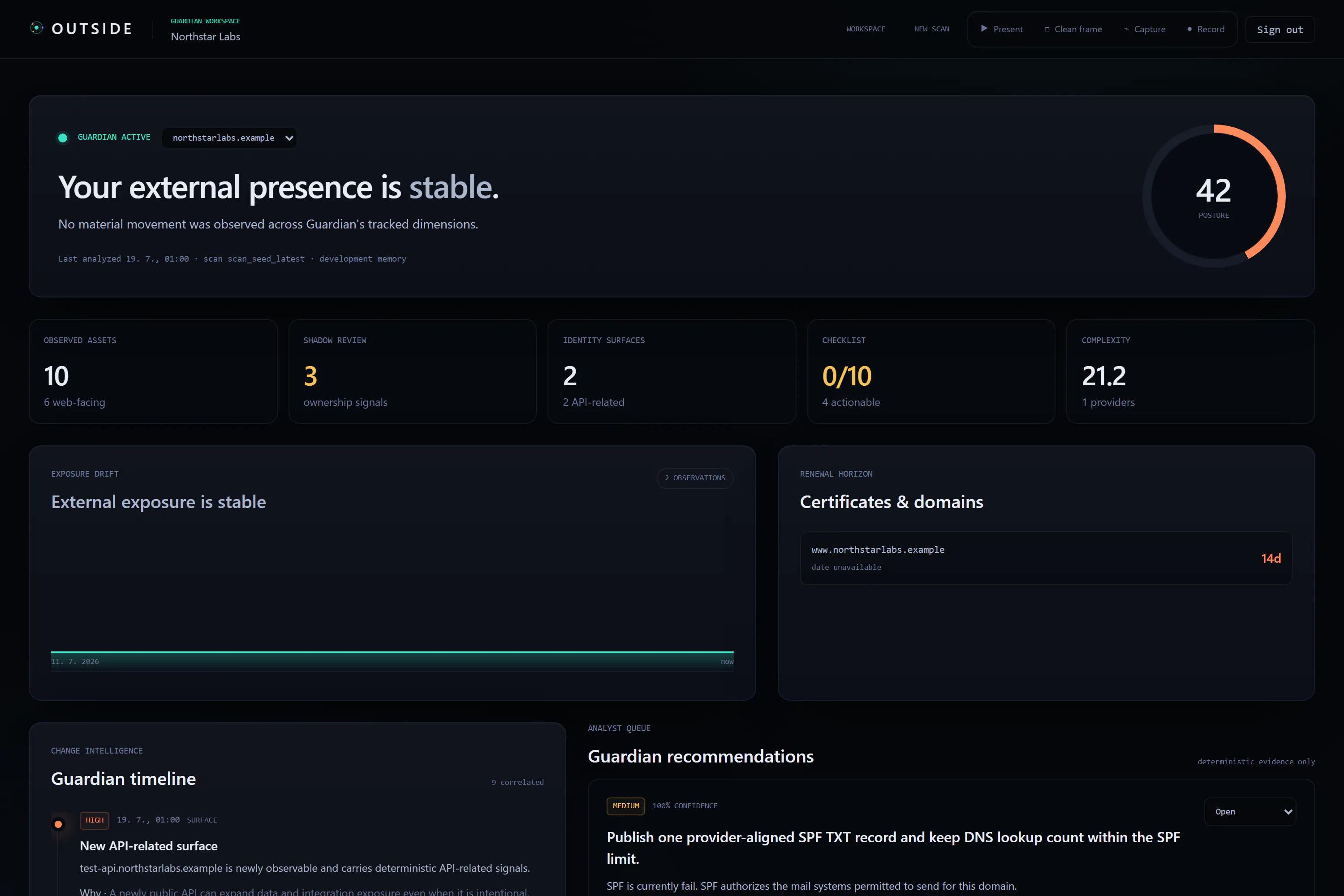Click the HIGH severity badge
Screen dimensions: 1344x896
pyautogui.click(x=94, y=820)
